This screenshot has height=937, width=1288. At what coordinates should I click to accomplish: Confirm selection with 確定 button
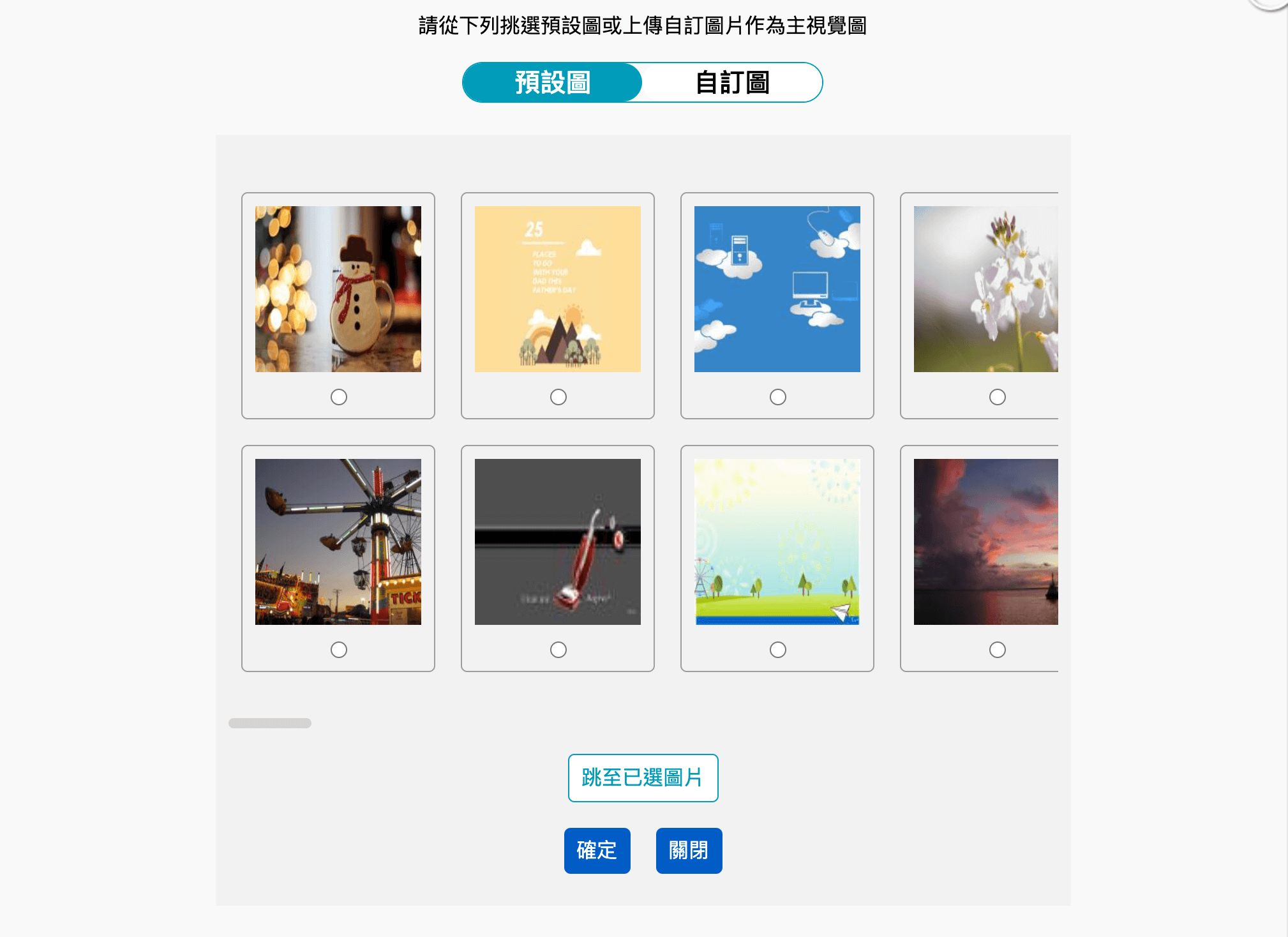tap(597, 850)
